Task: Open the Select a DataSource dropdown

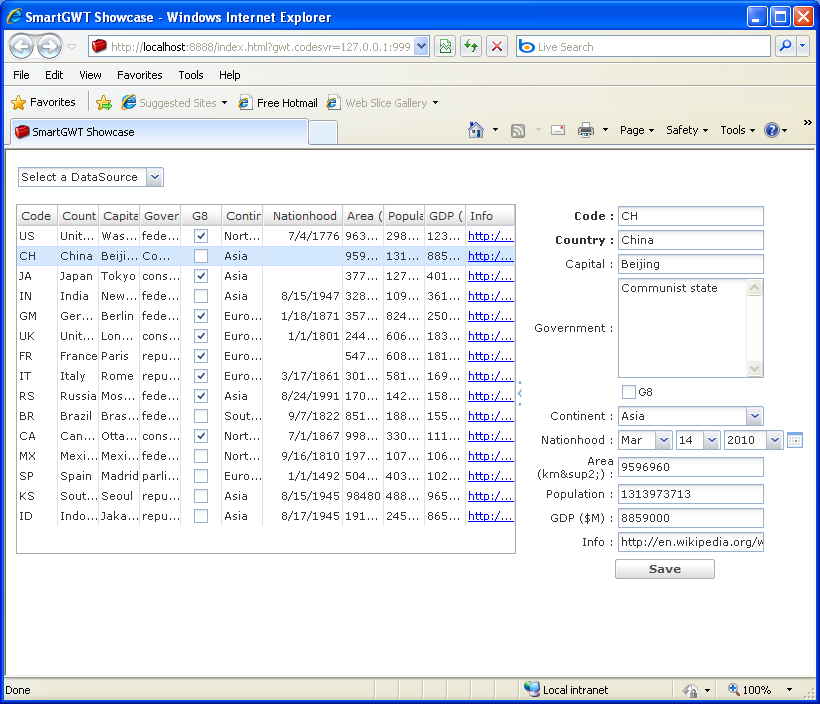Action: pyautogui.click(x=155, y=177)
